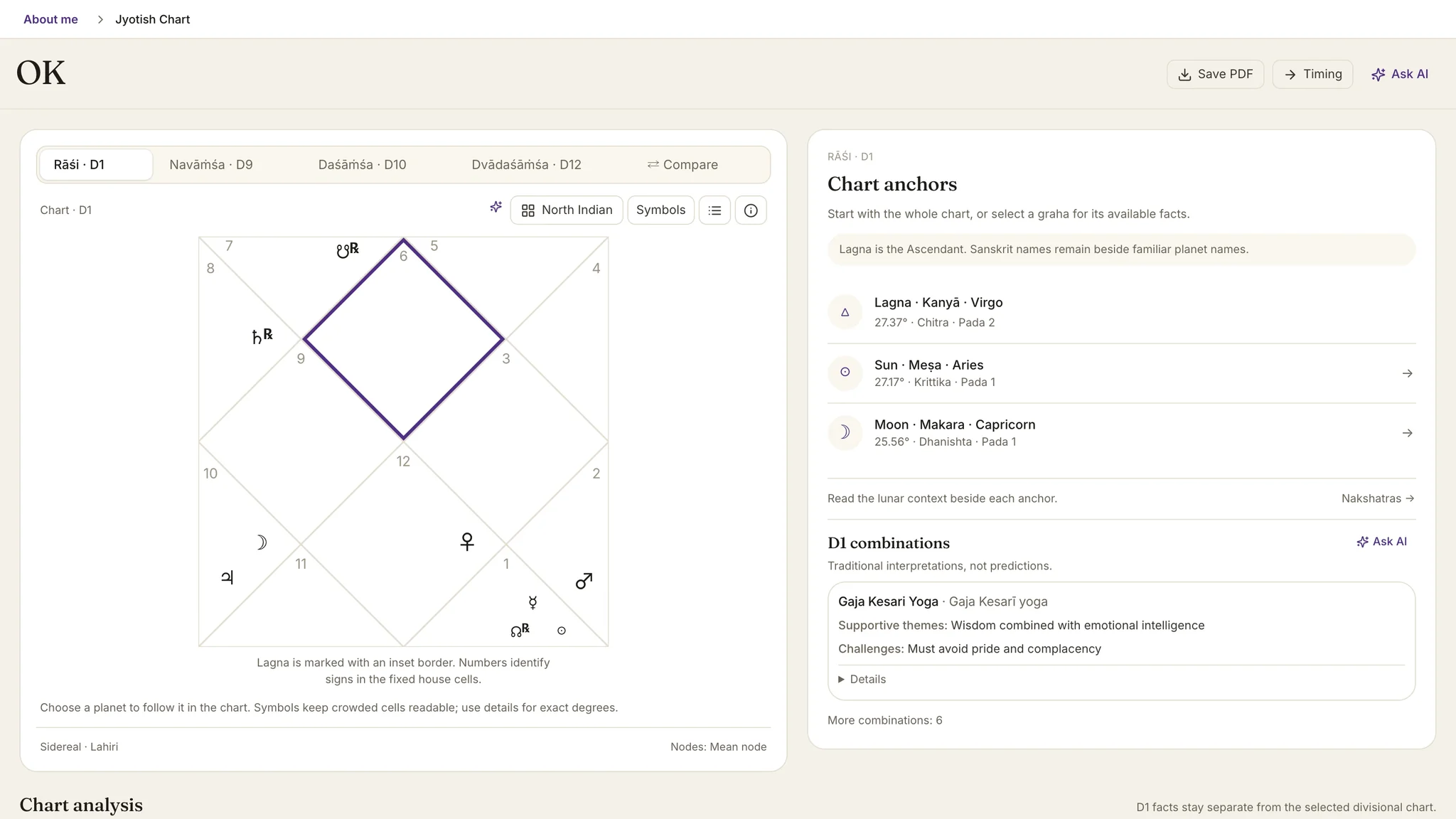Viewport: 1456px width, 819px height.
Task: Switch to Dvādaśāṁśa · D12 tab
Action: click(x=526, y=165)
